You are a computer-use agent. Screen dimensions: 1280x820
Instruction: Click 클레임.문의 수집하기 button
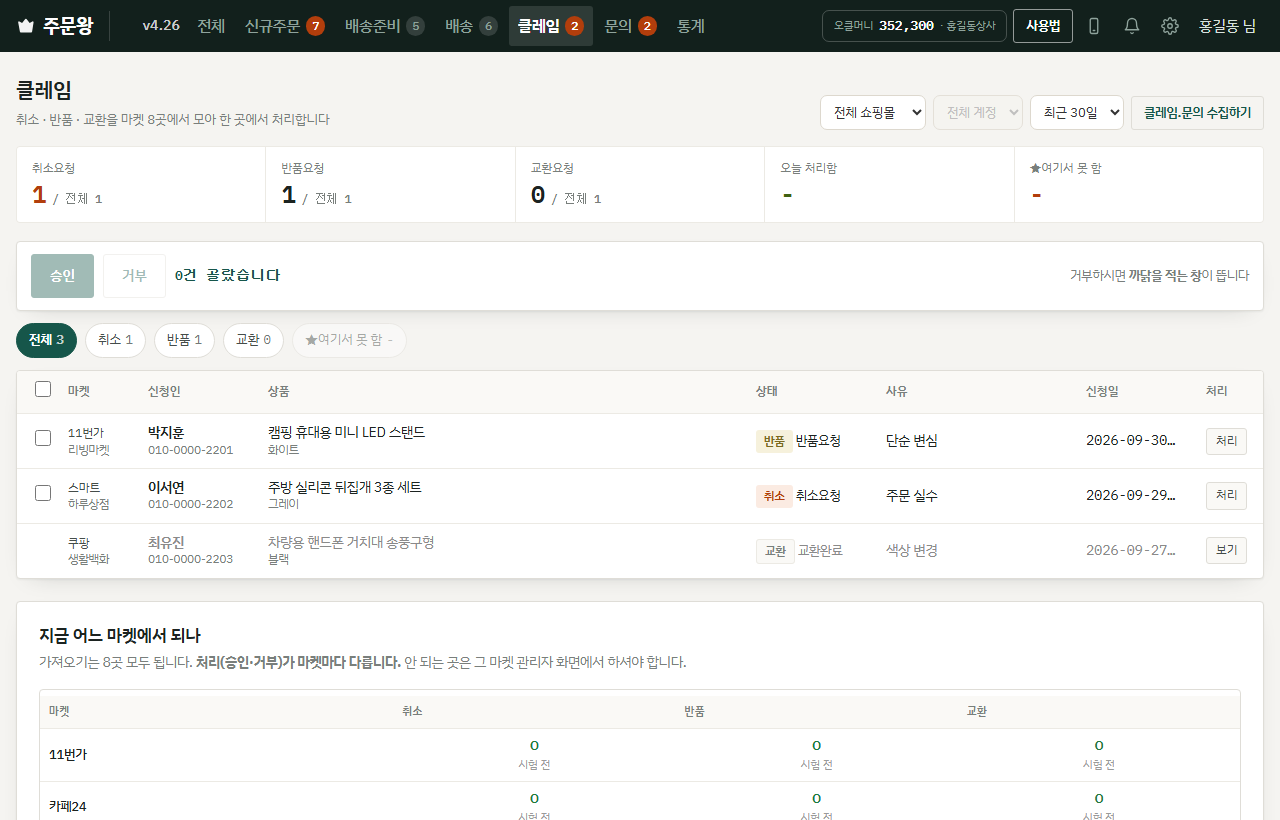point(1197,113)
